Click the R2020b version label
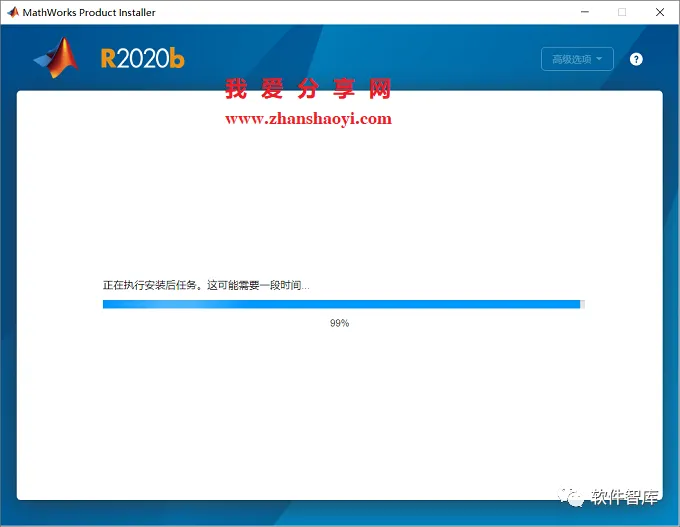Screen dimensions: 680x527 (x=143, y=58)
